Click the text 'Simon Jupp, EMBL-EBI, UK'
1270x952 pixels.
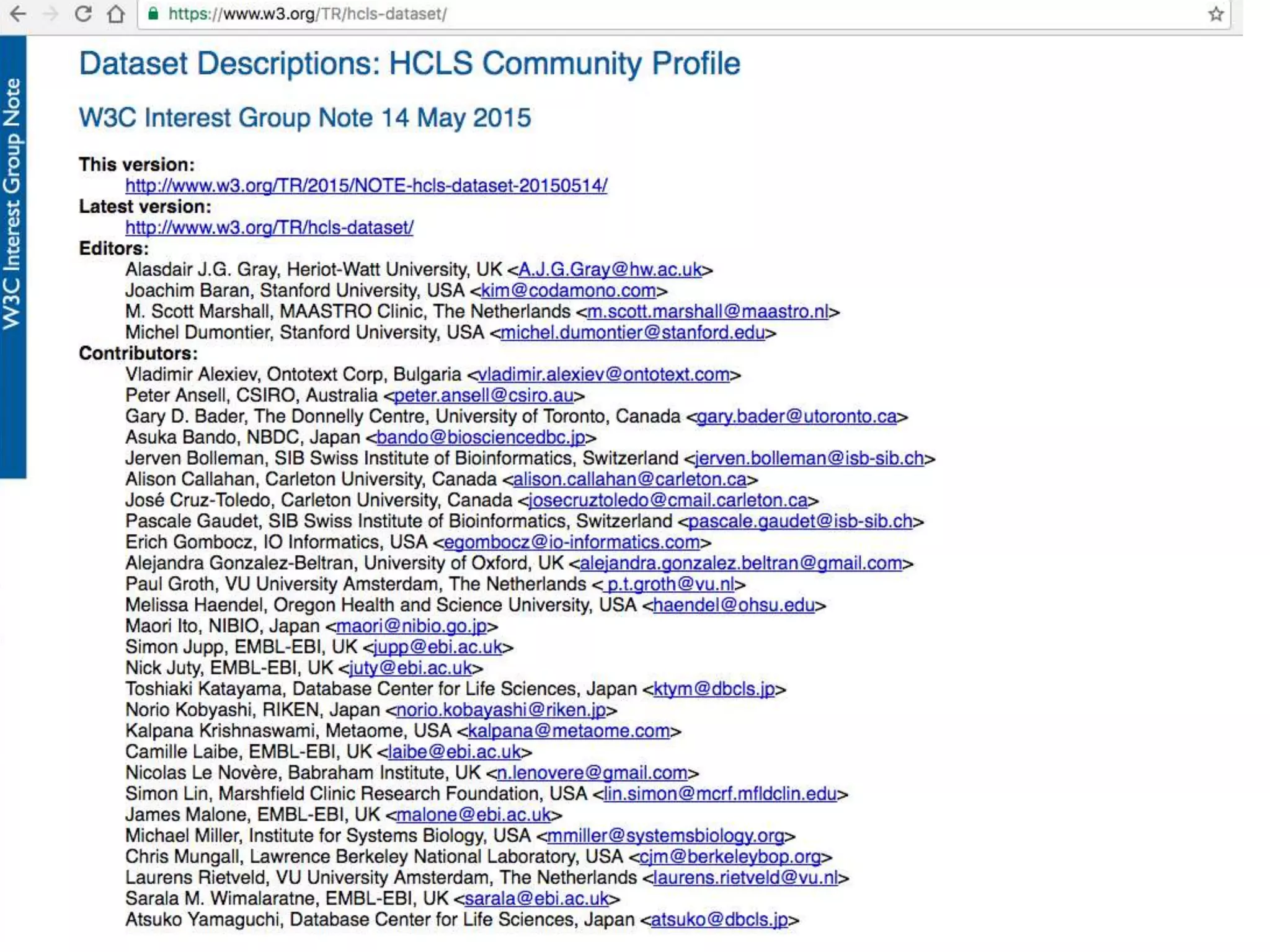(241, 648)
